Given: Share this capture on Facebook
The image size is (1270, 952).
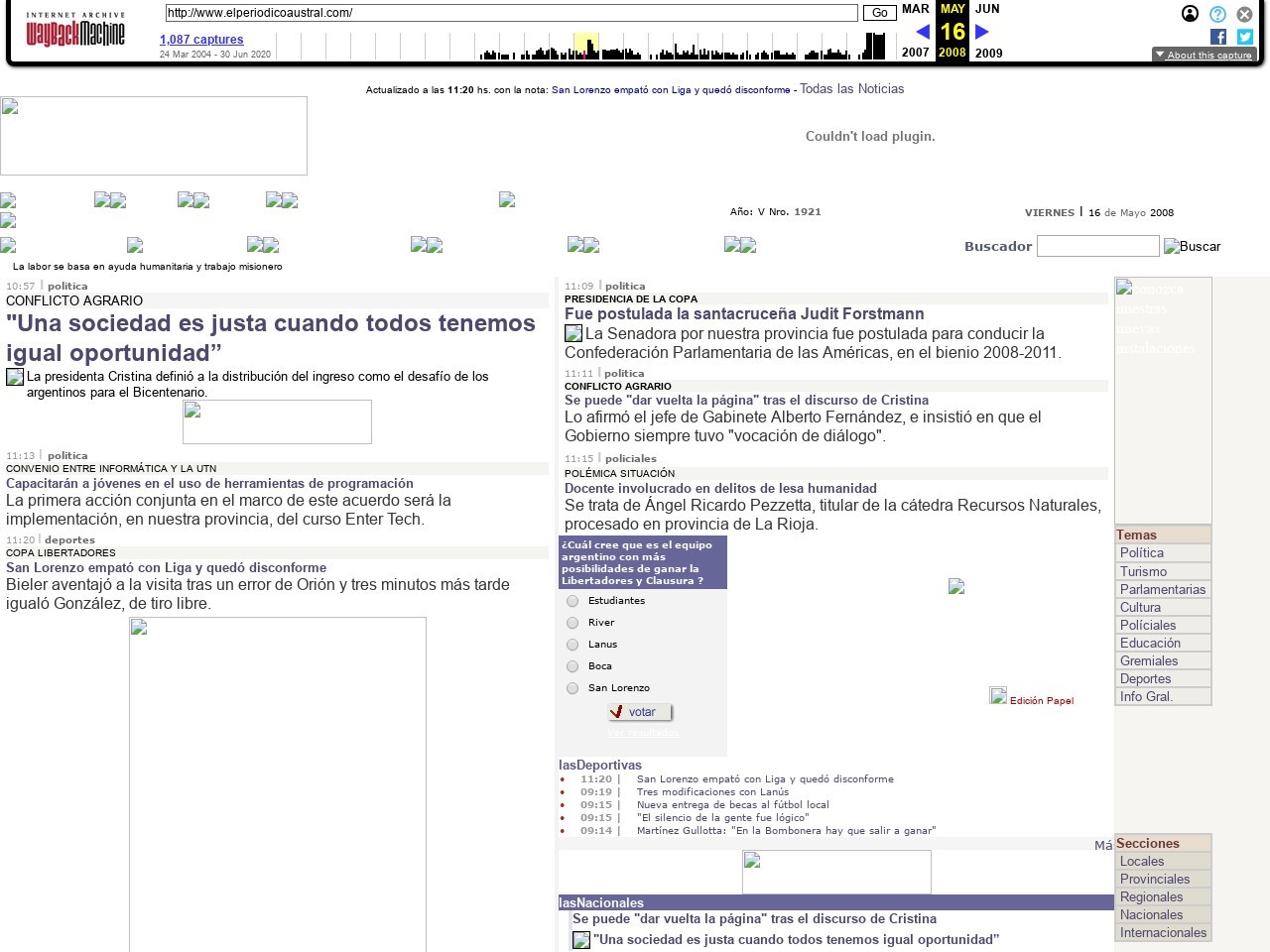Looking at the screenshot, I should [x=1217, y=37].
